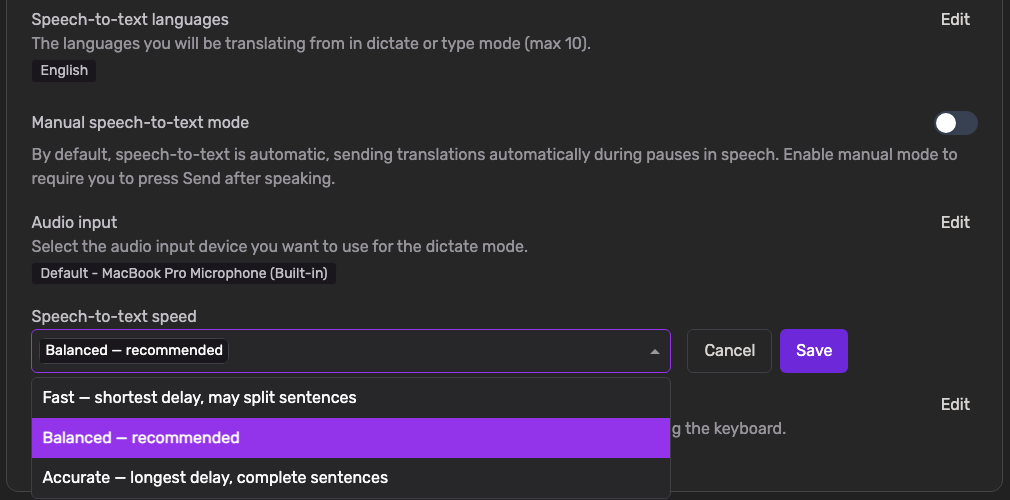Save the speech-to-text speed setting
The image size is (1010, 500).
tap(814, 351)
